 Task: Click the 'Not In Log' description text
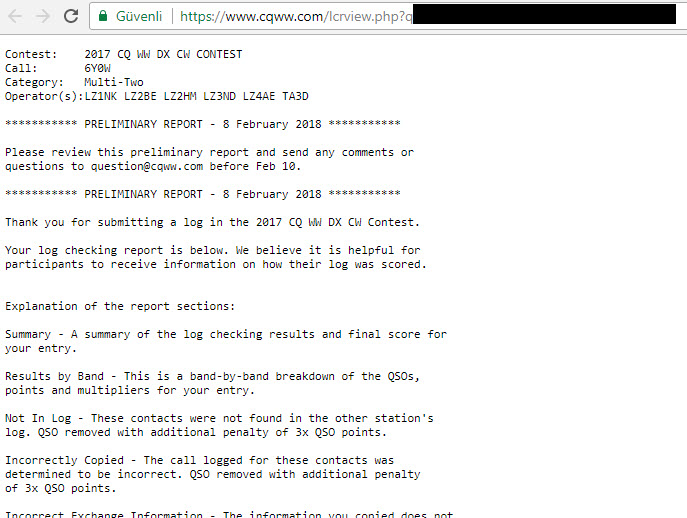pyautogui.click(x=219, y=425)
